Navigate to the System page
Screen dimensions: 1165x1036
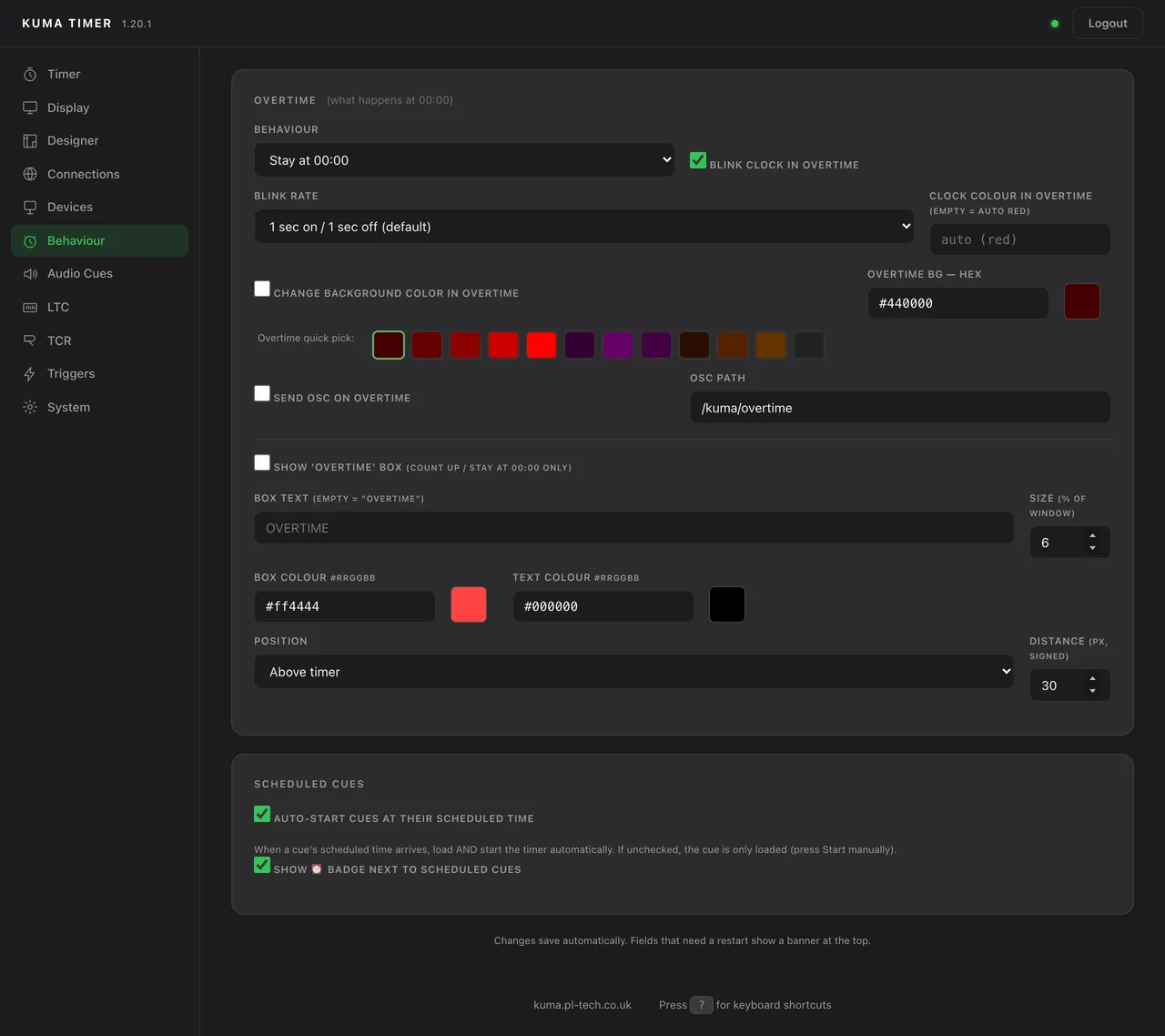click(100, 407)
